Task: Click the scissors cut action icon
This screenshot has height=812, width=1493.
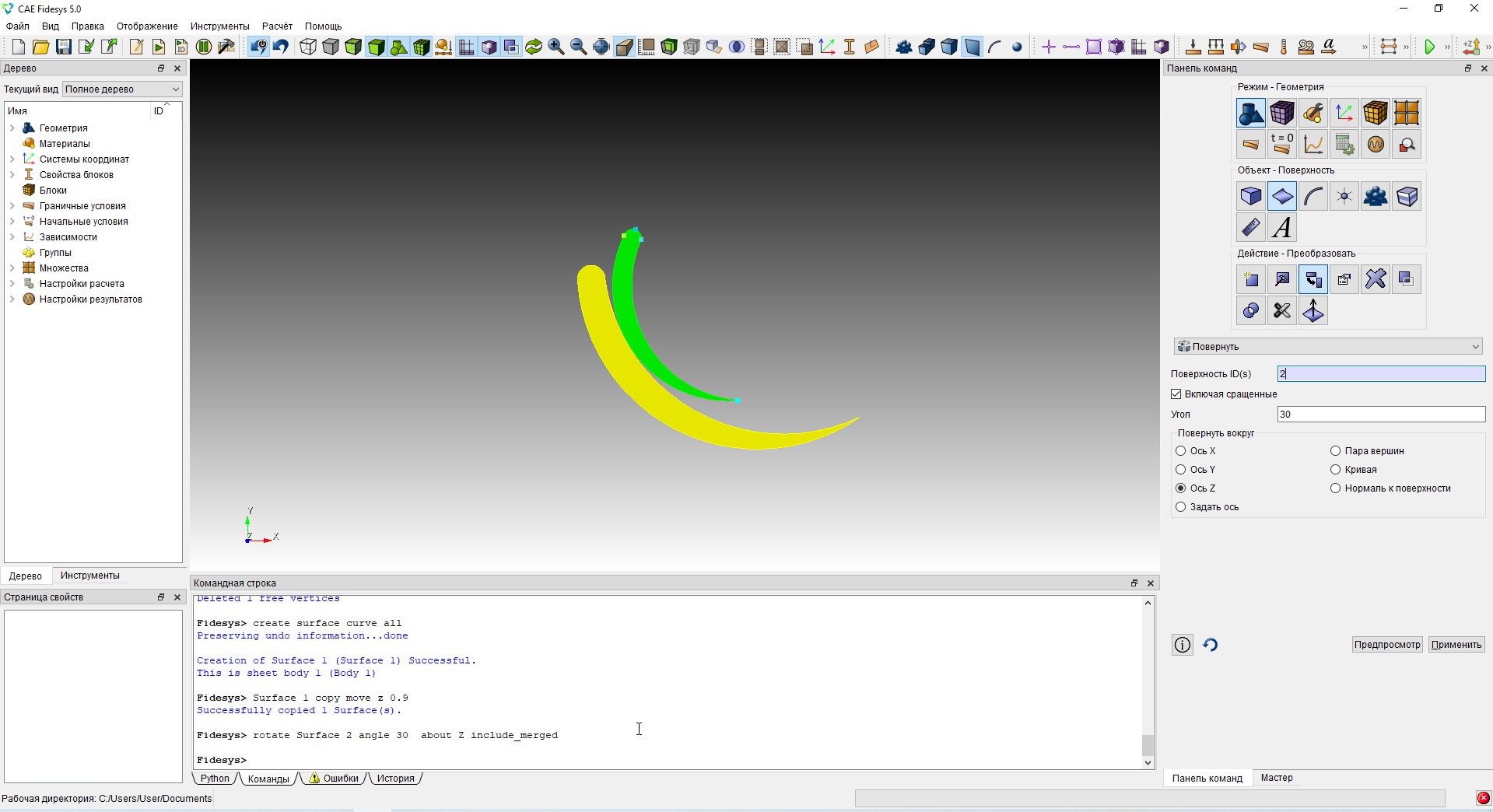Action: click(x=1282, y=311)
